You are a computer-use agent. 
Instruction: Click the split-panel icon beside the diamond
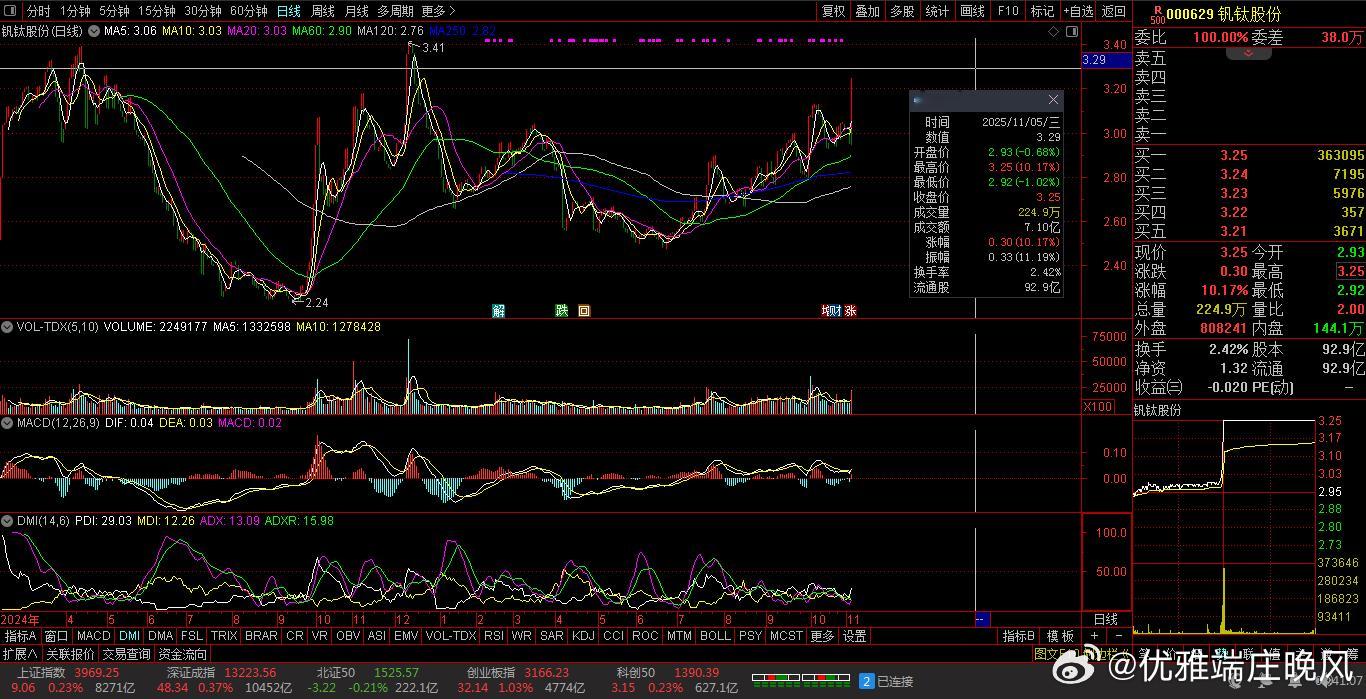tap(1070, 31)
